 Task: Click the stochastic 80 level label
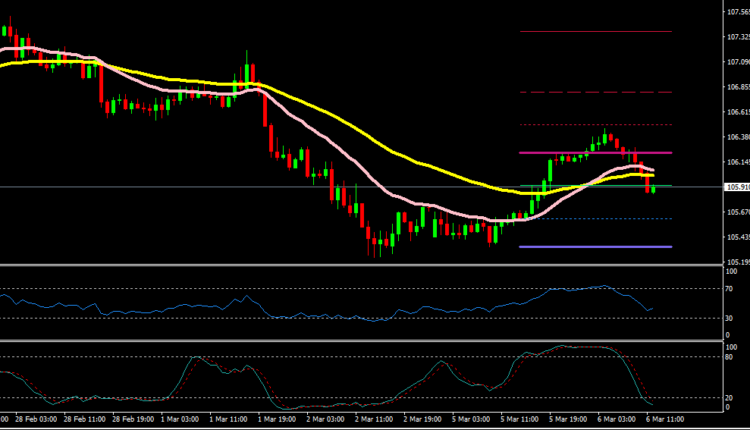pos(732,357)
